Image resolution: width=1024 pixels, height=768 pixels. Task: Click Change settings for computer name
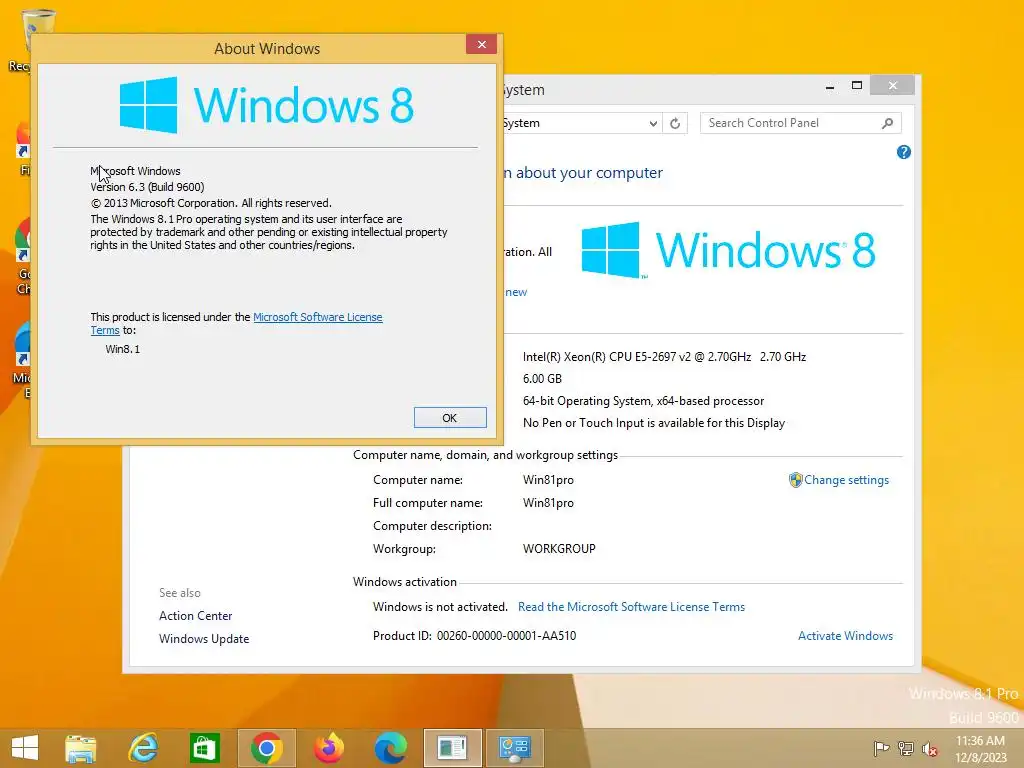(846, 480)
